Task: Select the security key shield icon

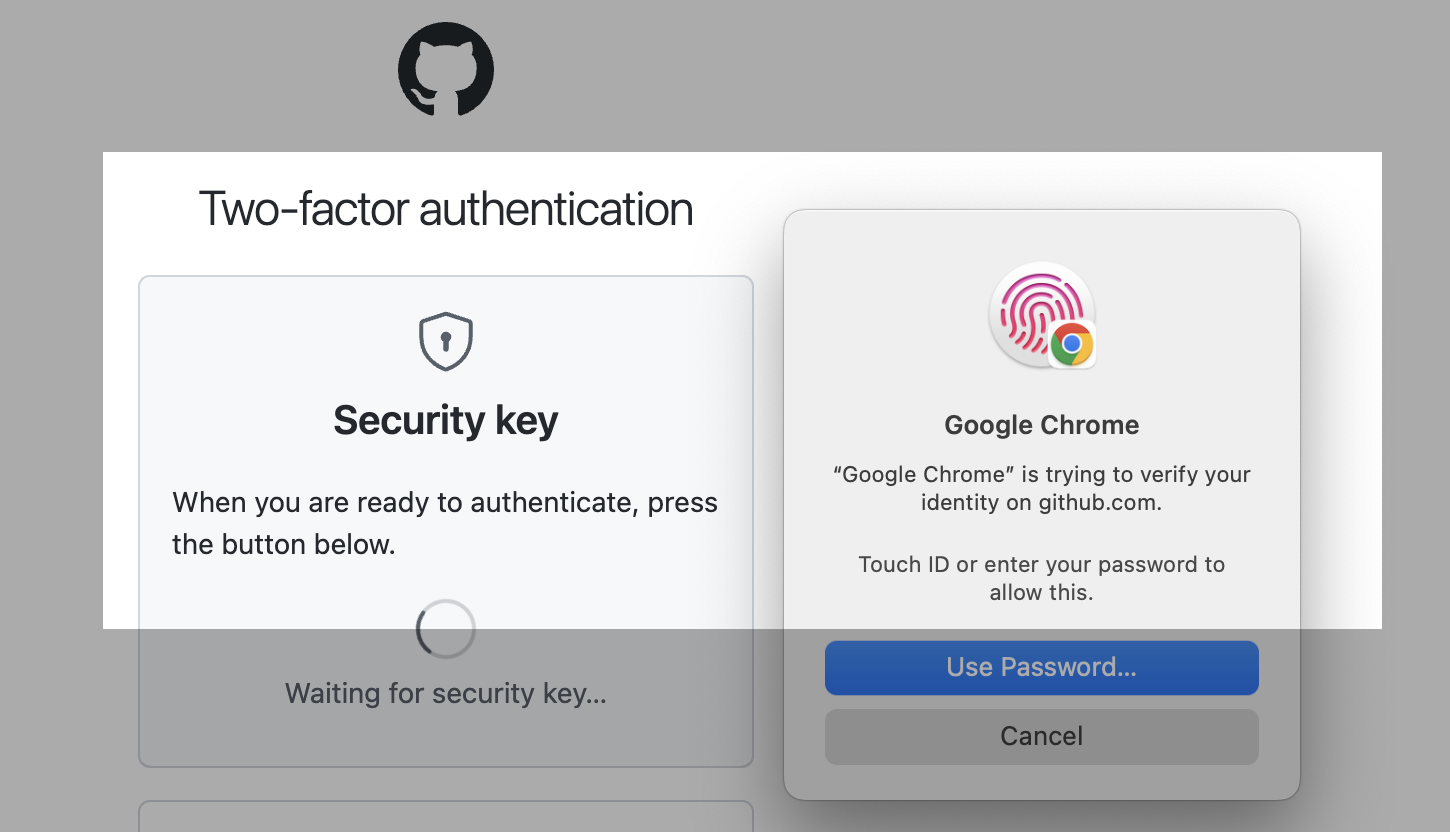Action: point(445,339)
